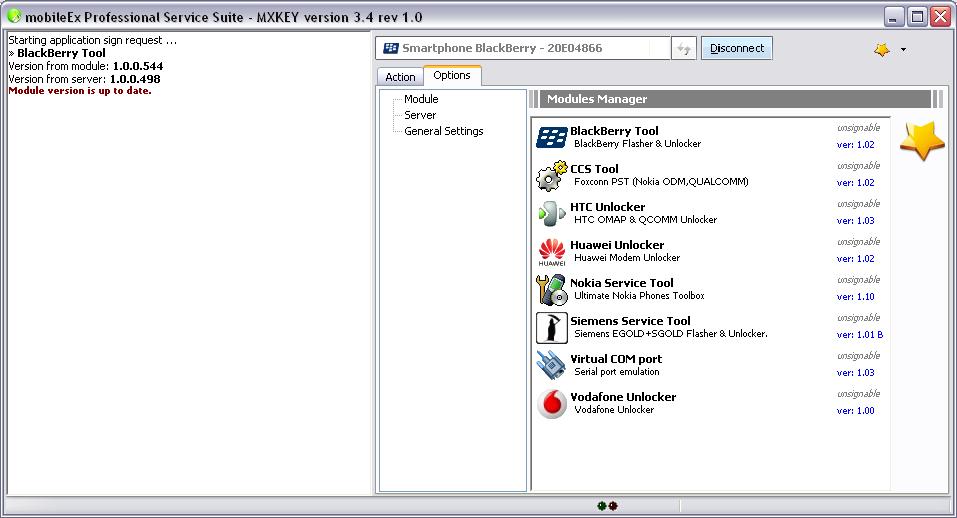The image size is (957, 518).
Task: Select Module in the options tree
Action: click(x=421, y=99)
